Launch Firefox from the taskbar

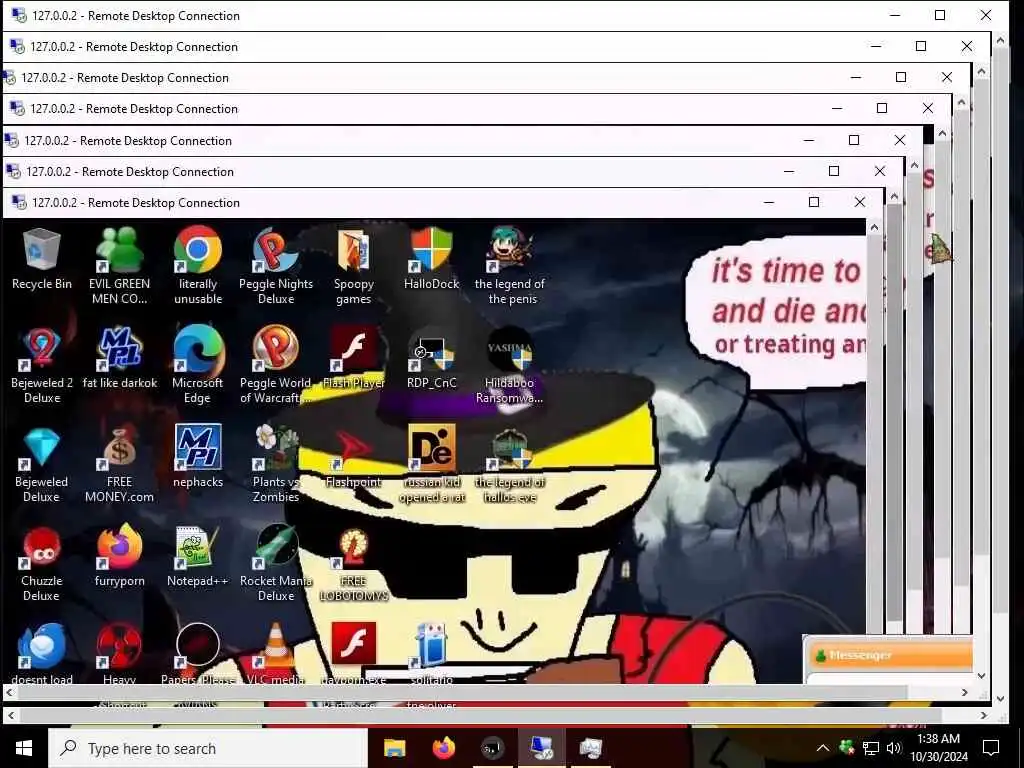click(444, 748)
